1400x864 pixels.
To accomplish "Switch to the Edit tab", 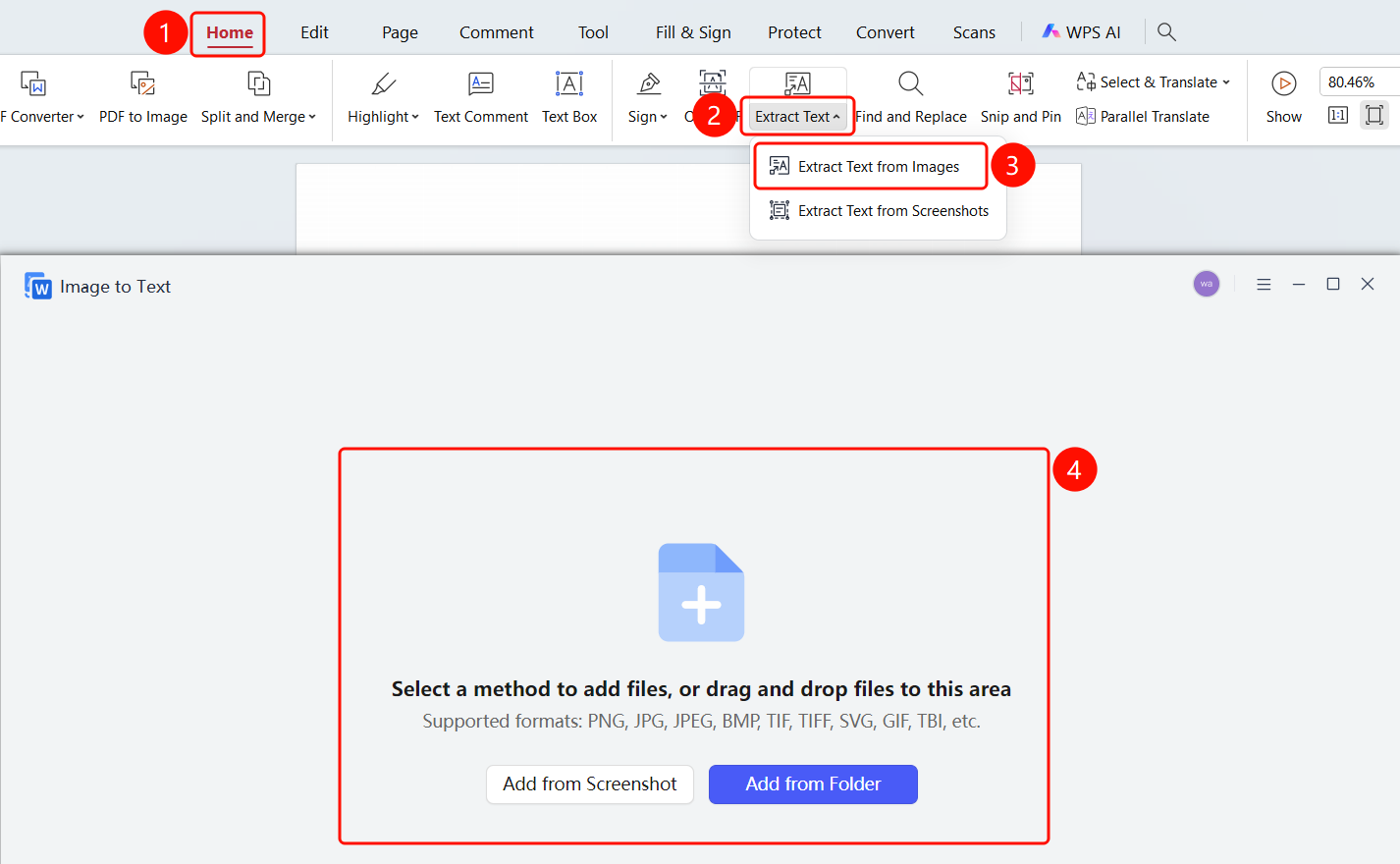I will click(314, 32).
